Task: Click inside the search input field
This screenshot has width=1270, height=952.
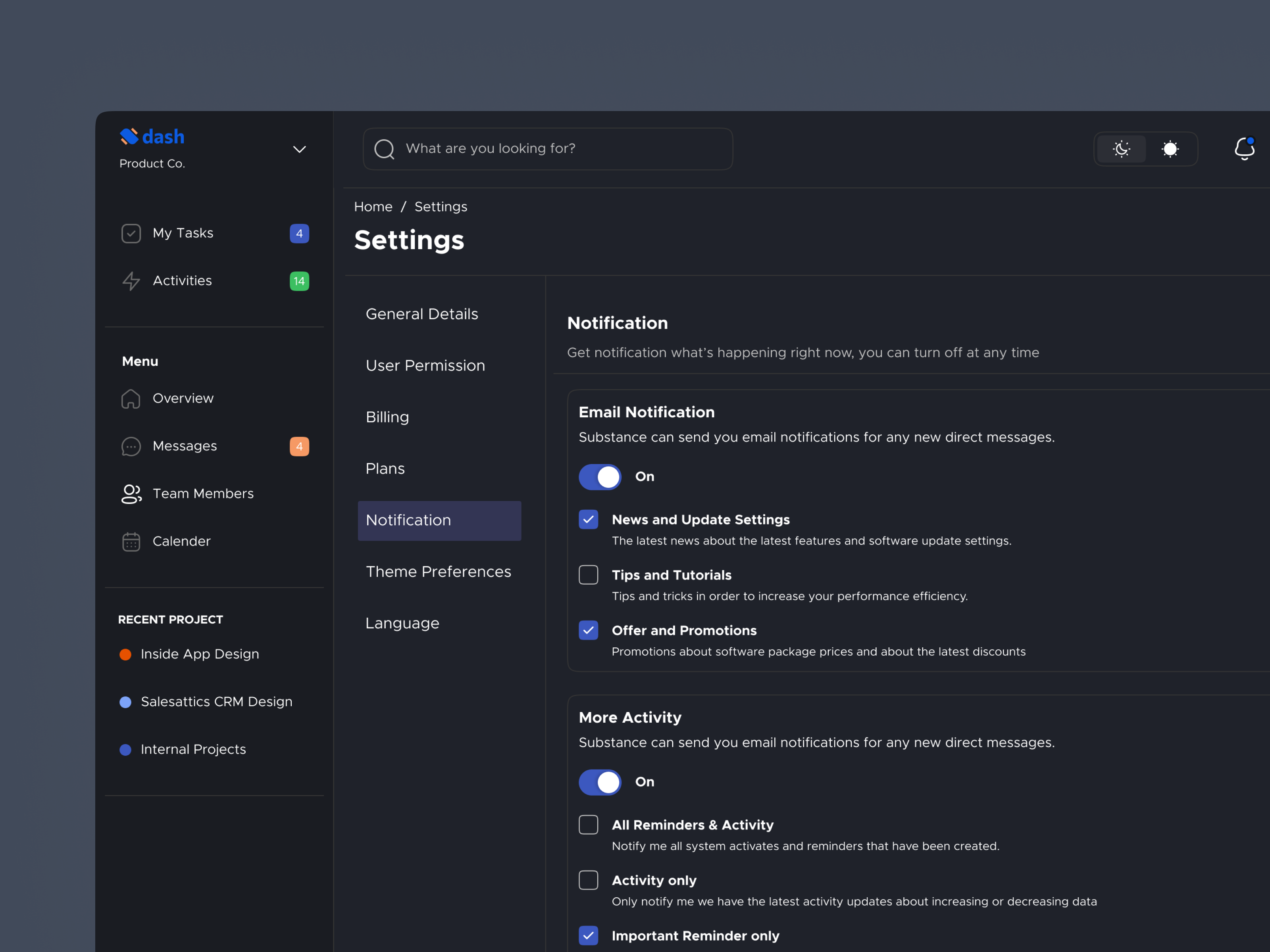Action: pyautogui.click(x=545, y=149)
